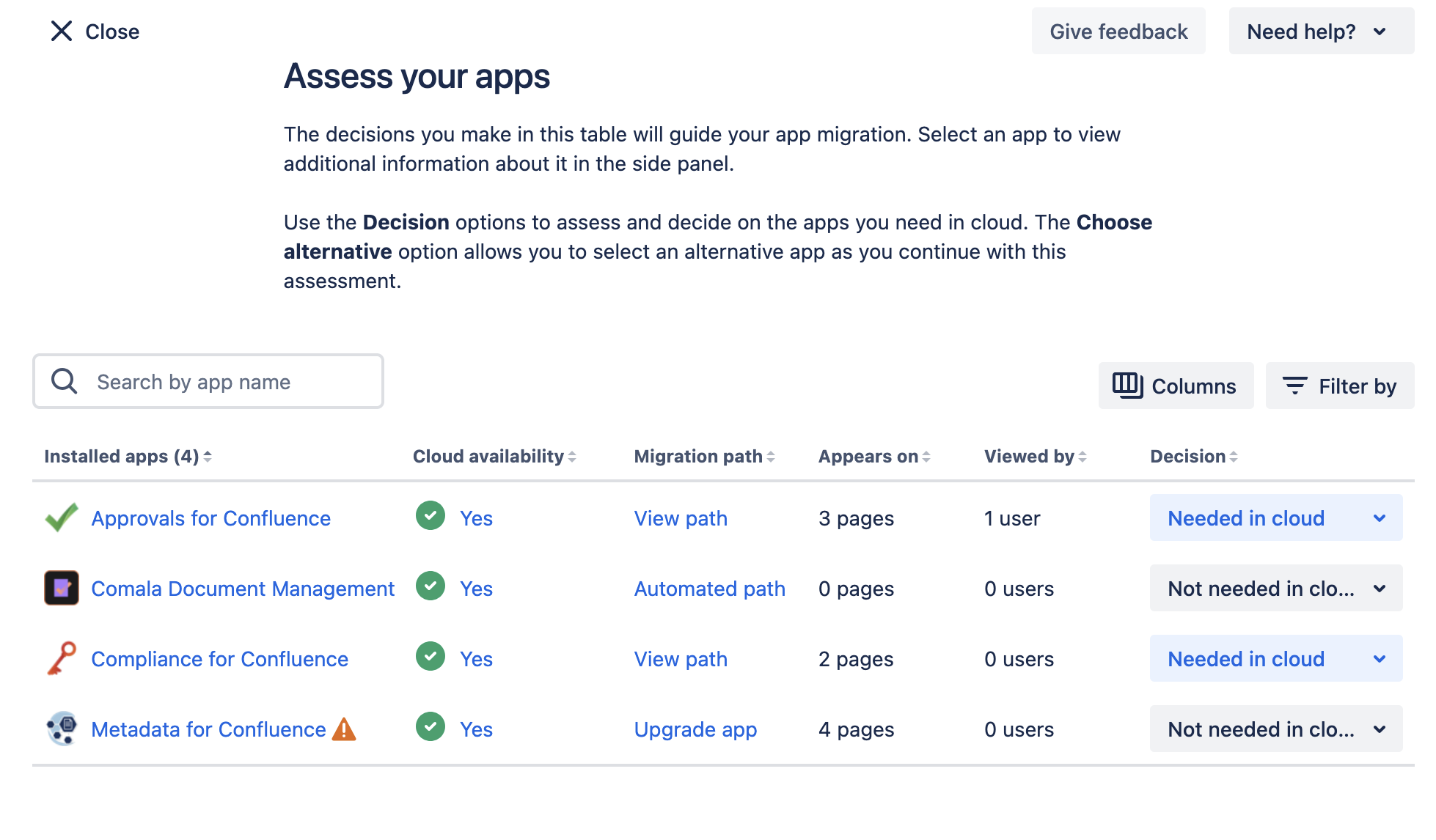Sort by Installed apps column

pyautogui.click(x=128, y=457)
